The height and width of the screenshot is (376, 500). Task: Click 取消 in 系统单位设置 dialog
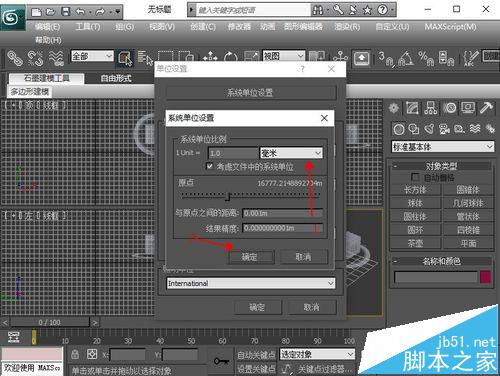pyautogui.click(x=303, y=257)
